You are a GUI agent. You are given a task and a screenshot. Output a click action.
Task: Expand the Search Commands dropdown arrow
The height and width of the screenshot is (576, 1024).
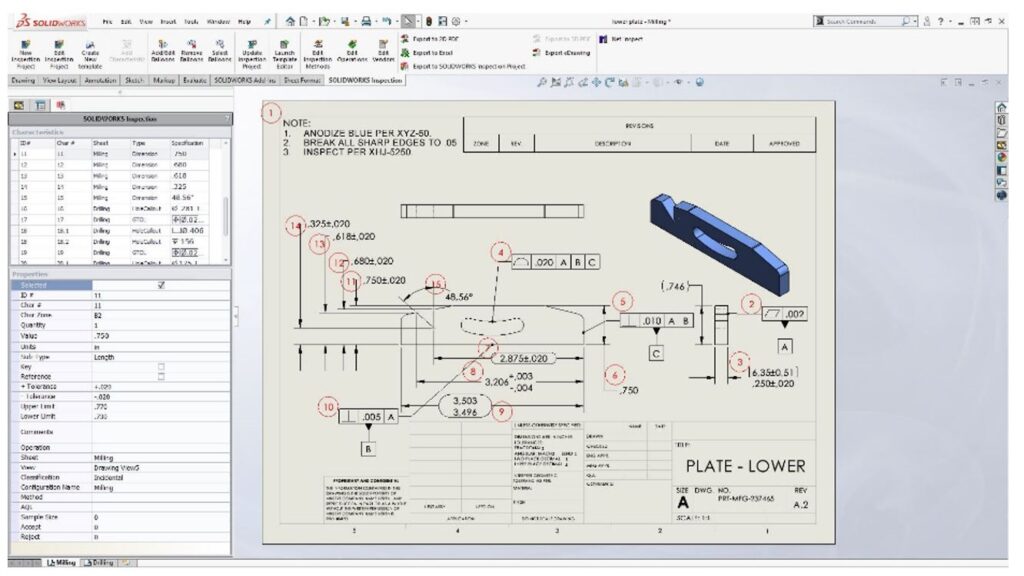point(914,20)
